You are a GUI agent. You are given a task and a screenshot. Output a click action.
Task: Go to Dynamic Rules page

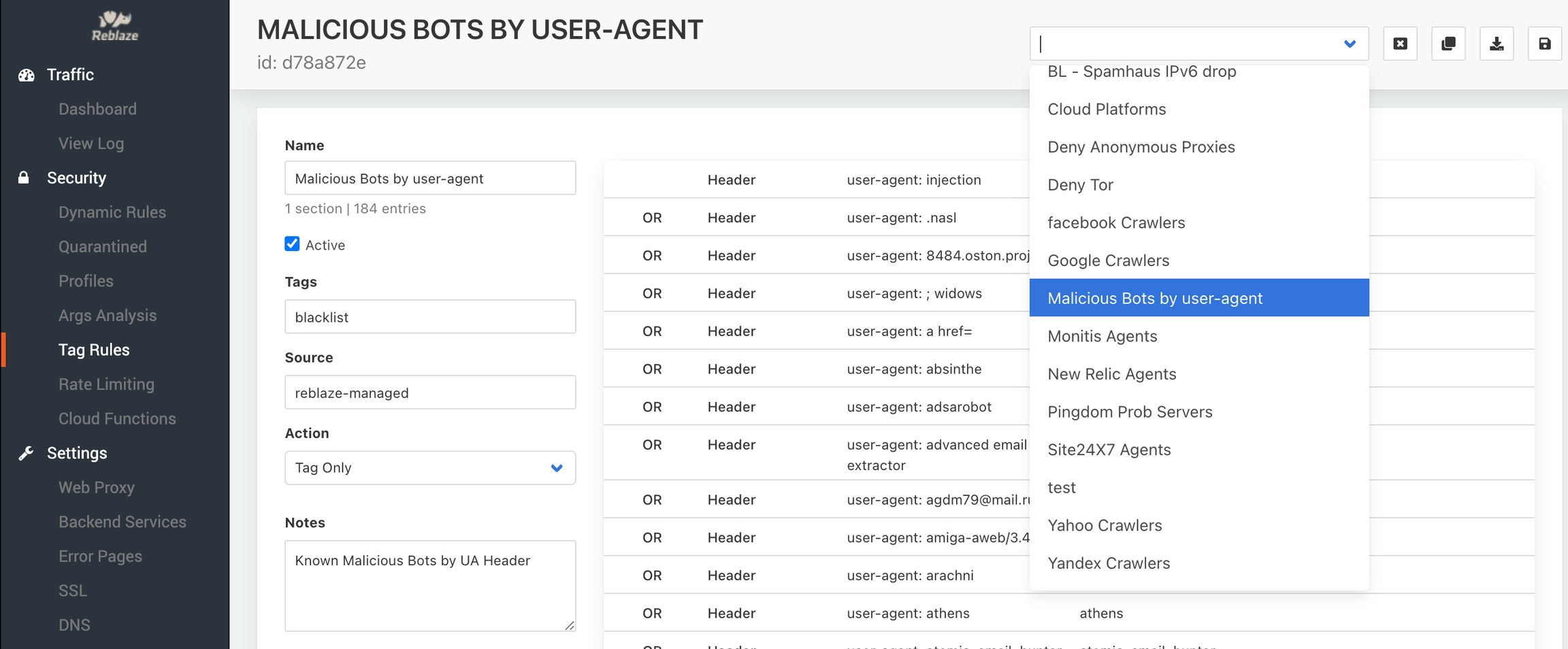112,212
